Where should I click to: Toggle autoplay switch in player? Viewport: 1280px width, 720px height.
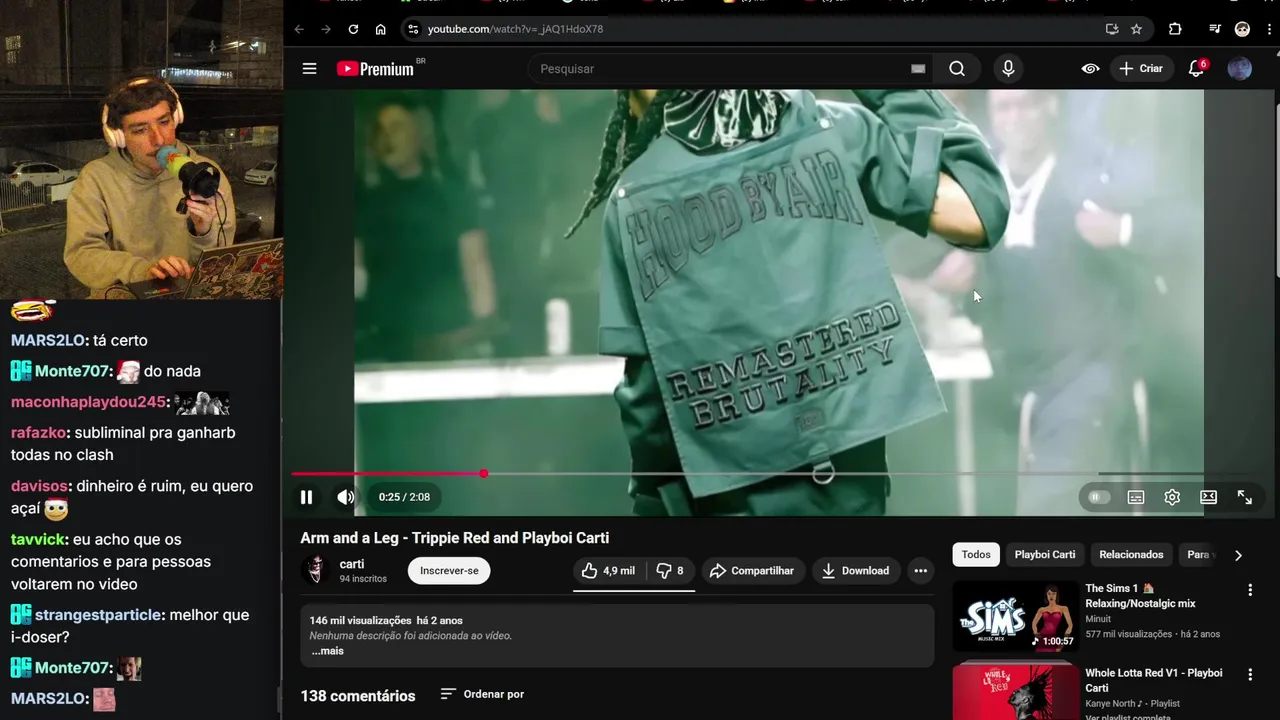[x=1098, y=497]
